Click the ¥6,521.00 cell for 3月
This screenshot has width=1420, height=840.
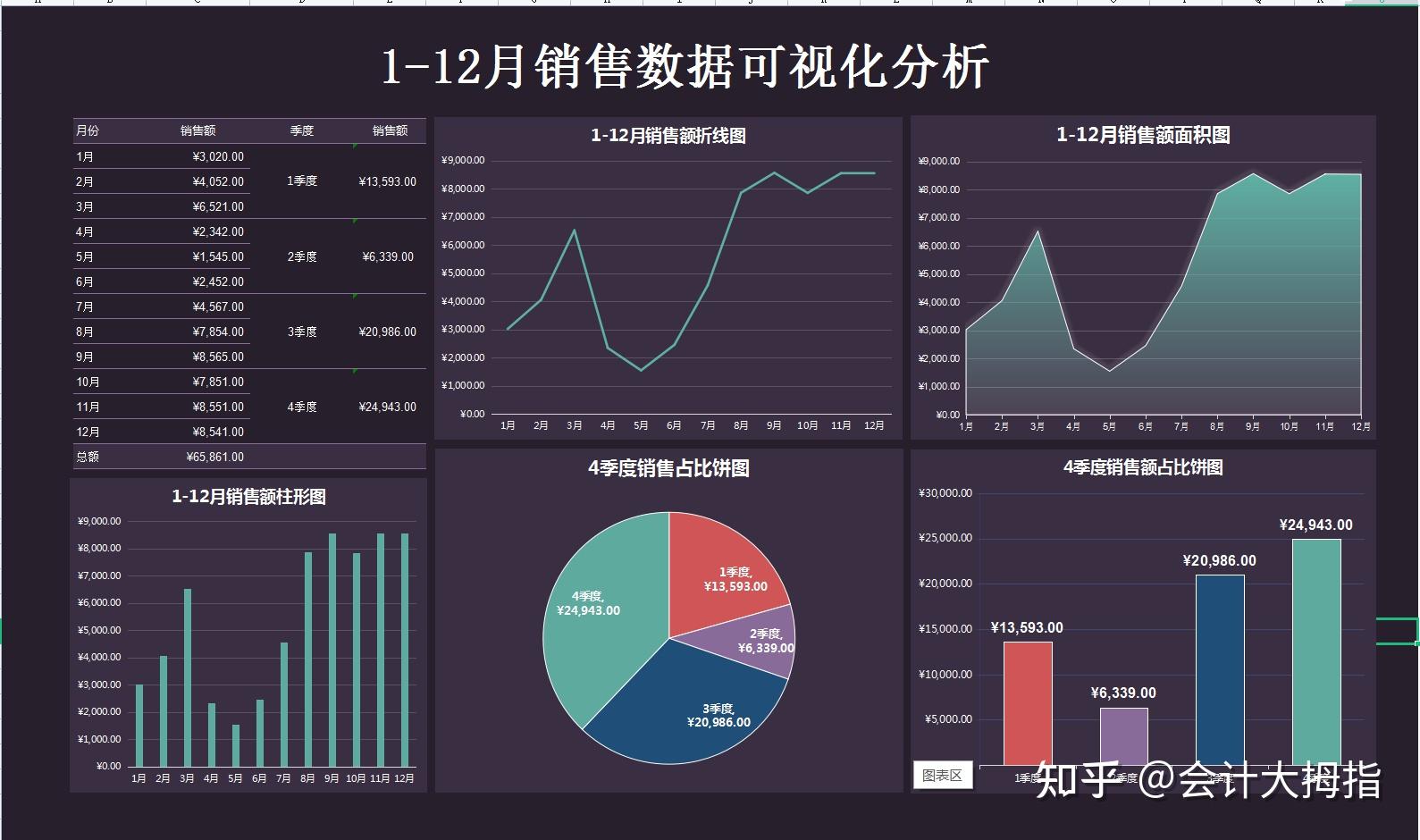tap(218, 206)
